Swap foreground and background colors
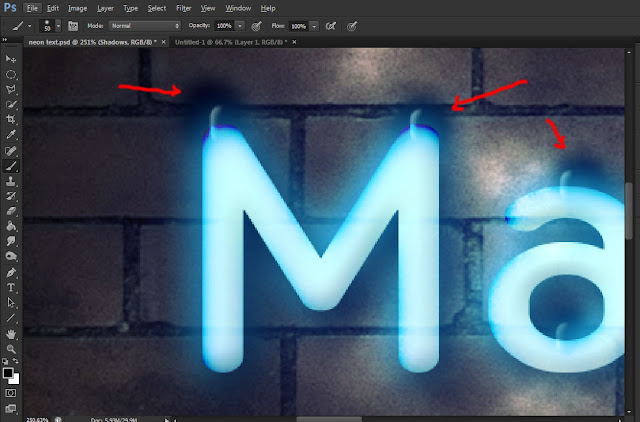640x422 pixels. (x=16, y=361)
